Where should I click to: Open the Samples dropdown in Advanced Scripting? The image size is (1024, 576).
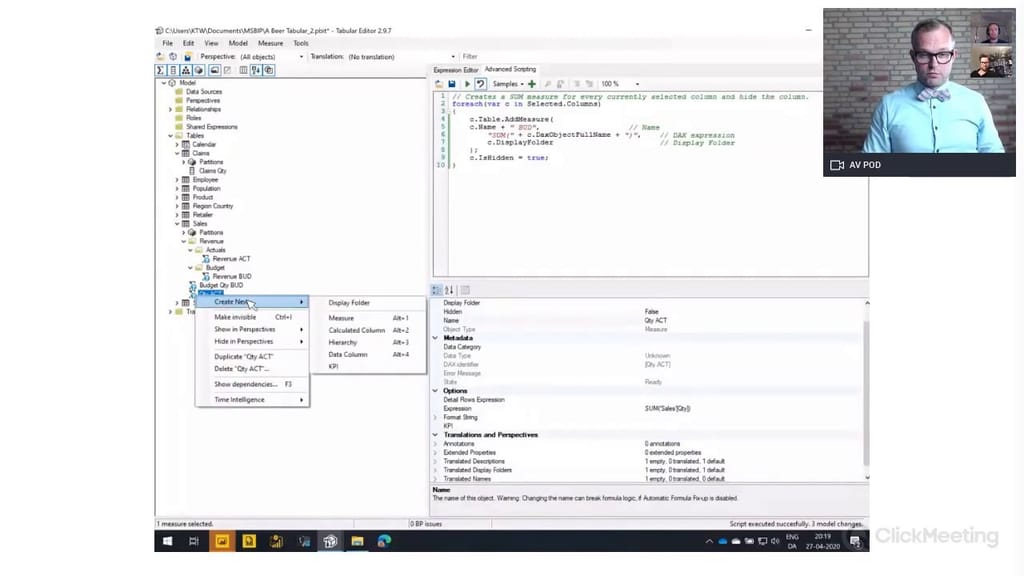click(x=508, y=84)
